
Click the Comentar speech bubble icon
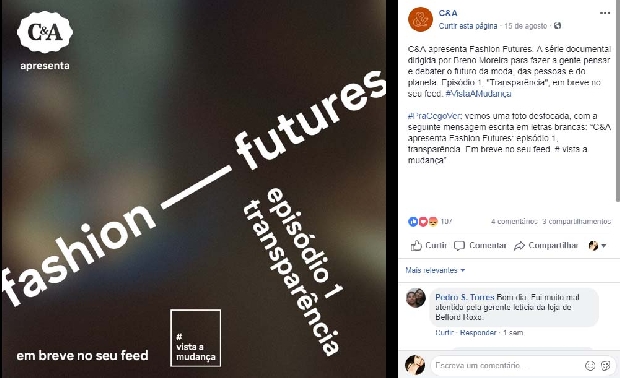point(459,246)
